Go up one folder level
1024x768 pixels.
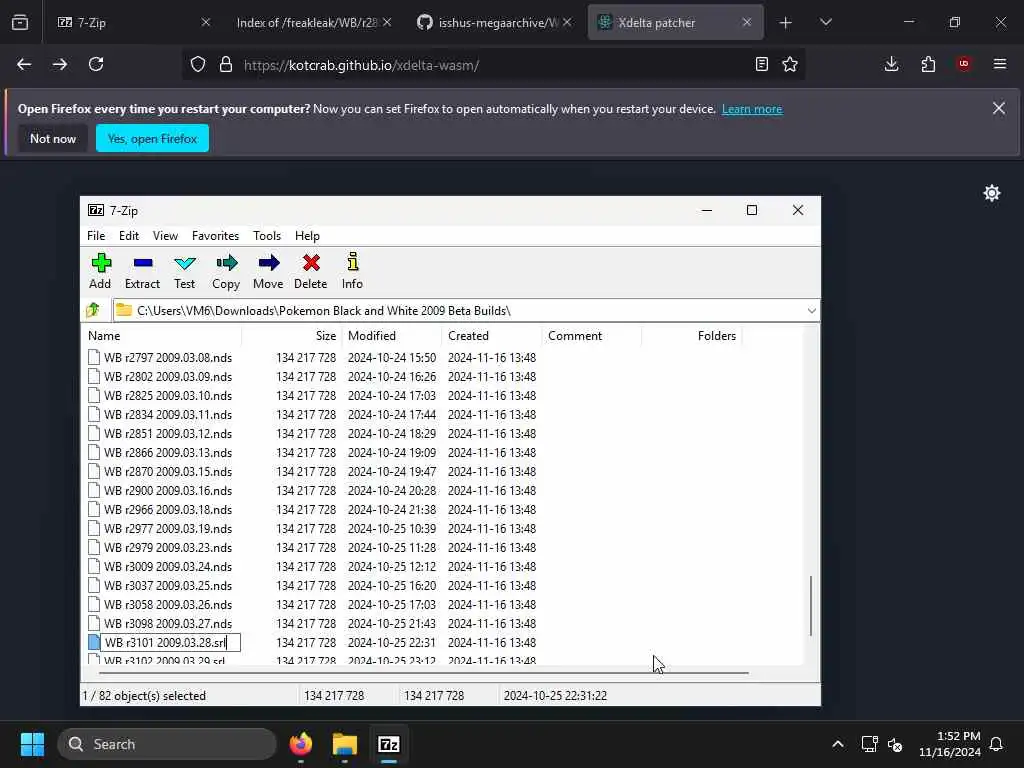(93, 310)
